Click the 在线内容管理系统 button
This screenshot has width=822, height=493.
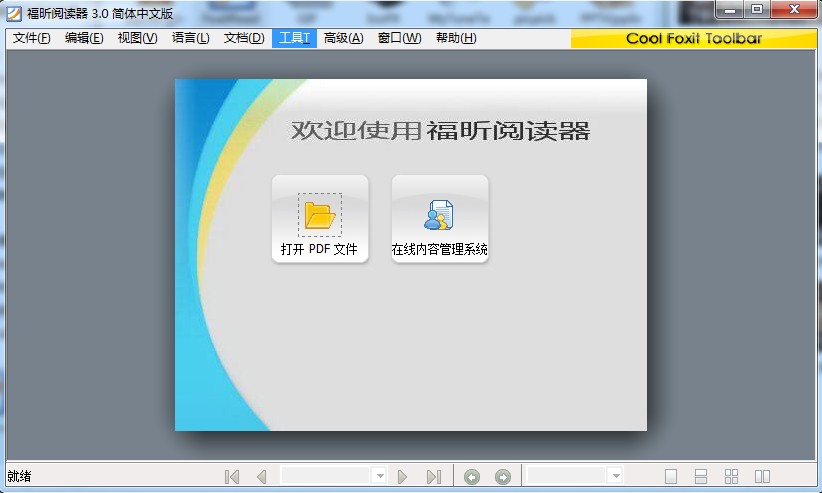[440, 219]
